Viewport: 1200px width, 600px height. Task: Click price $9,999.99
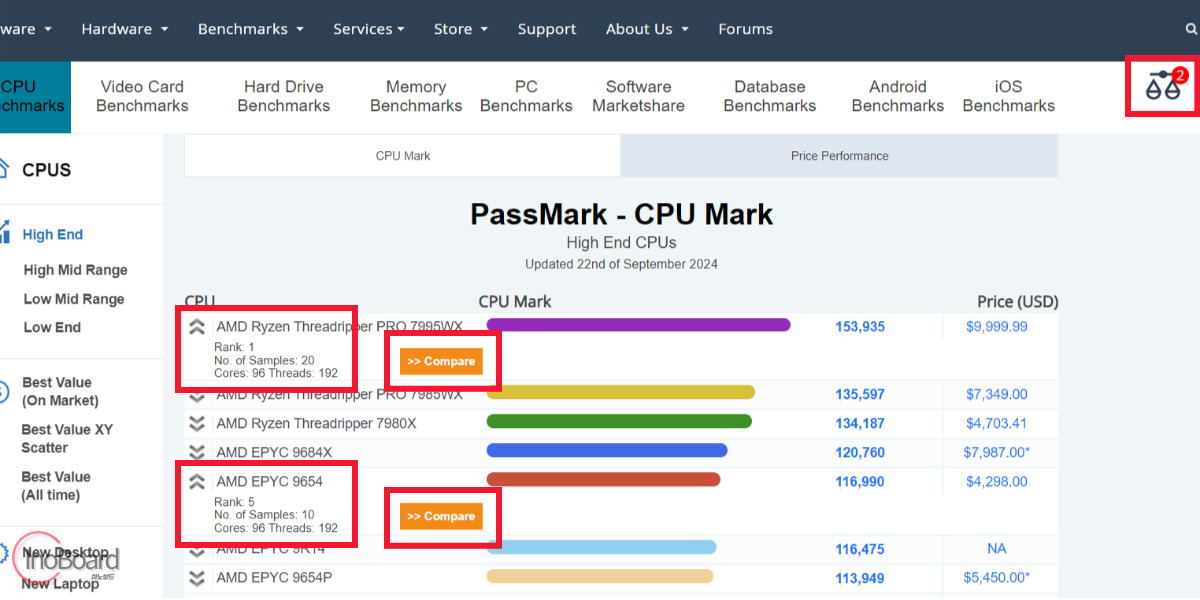click(x=997, y=327)
